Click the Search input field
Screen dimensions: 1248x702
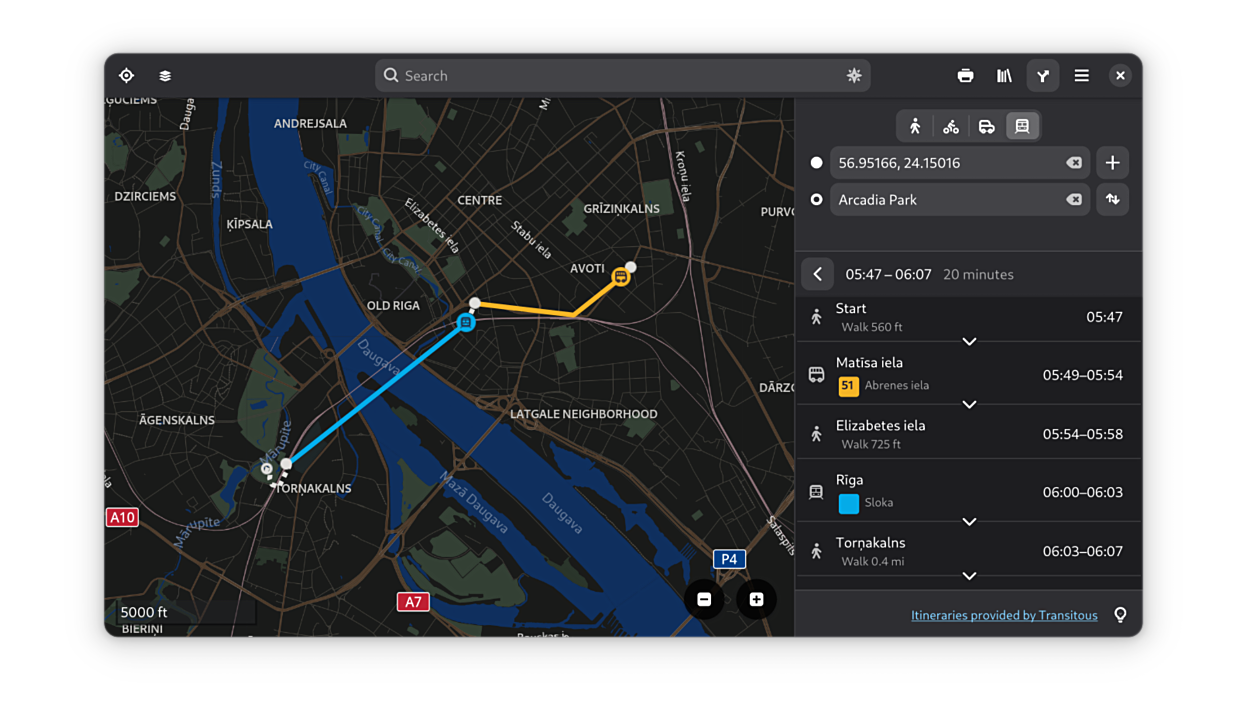tap(622, 76)
